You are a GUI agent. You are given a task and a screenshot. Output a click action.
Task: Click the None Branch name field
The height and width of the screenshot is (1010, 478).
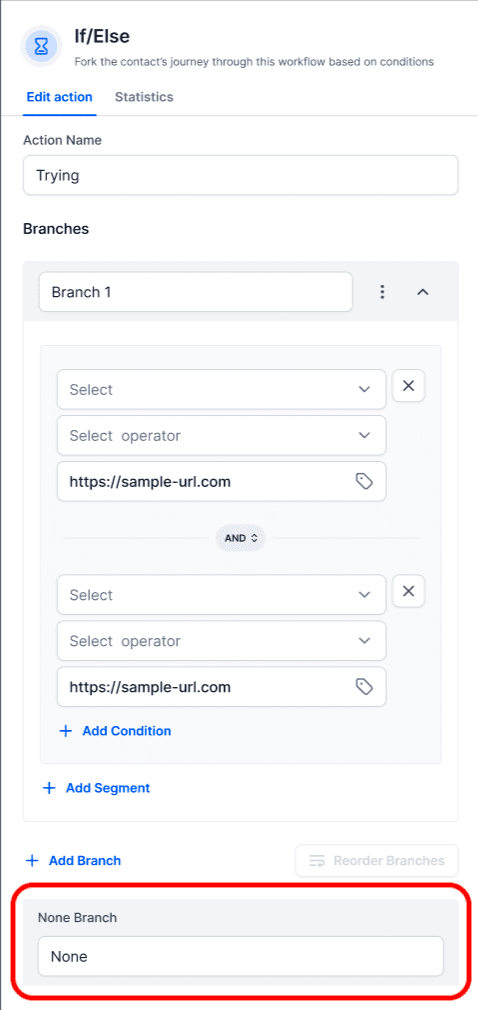pyautogui.click(x=241, y=957)
